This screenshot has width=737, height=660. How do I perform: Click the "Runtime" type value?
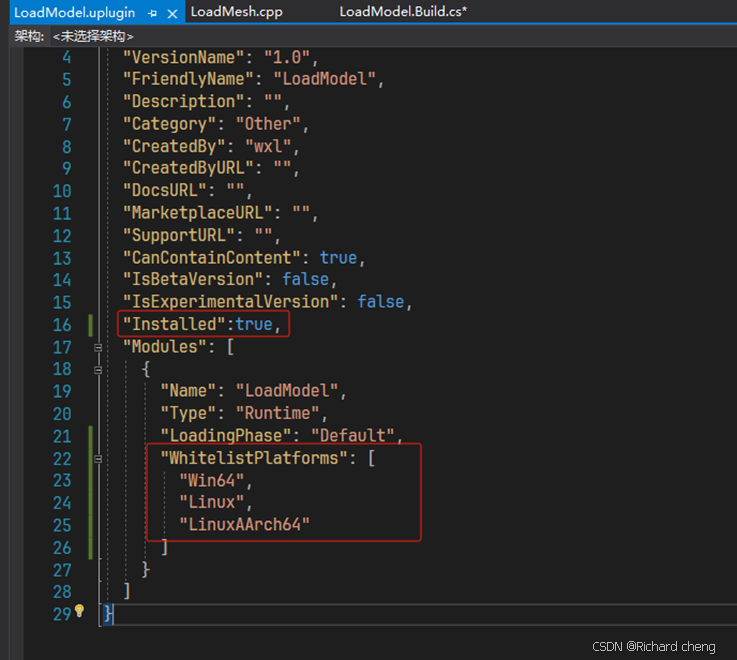pyautogui.click(x=277, y=414)
